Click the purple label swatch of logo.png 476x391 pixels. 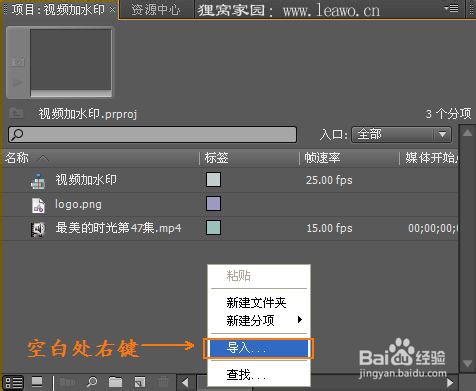point(213,204)
